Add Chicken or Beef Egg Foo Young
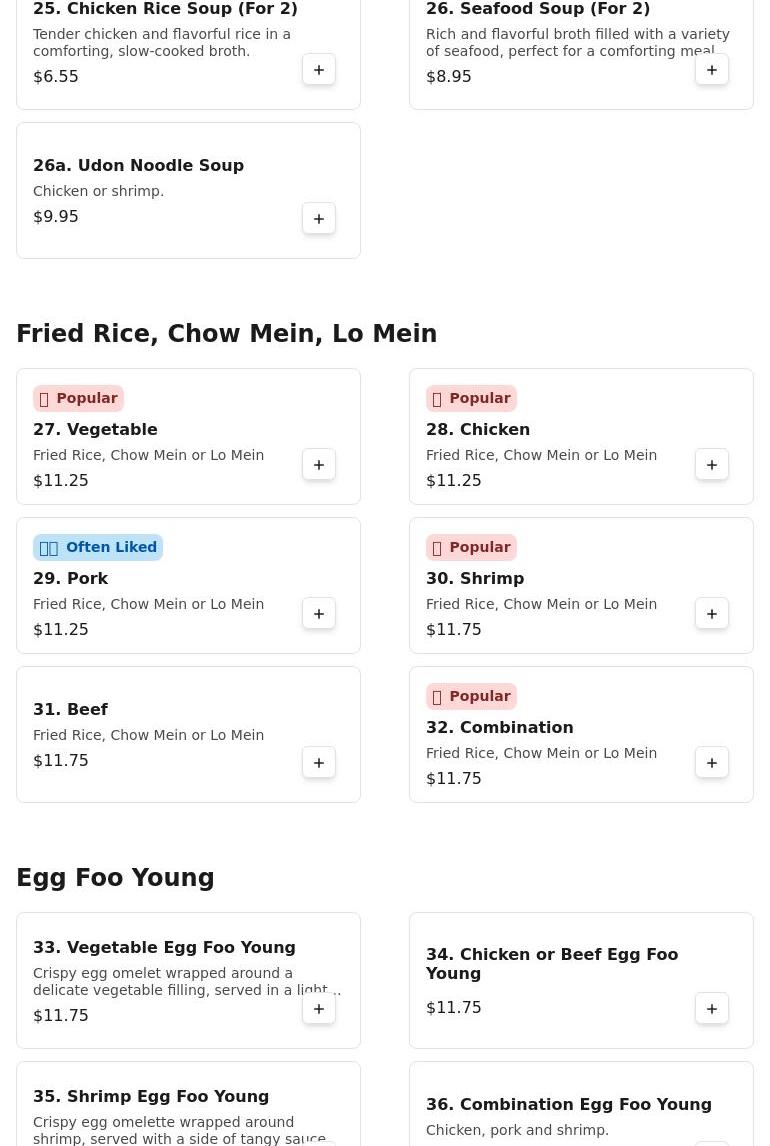Image resolution: width=770 pixels, height=1146 pixels. point(712,1009)
